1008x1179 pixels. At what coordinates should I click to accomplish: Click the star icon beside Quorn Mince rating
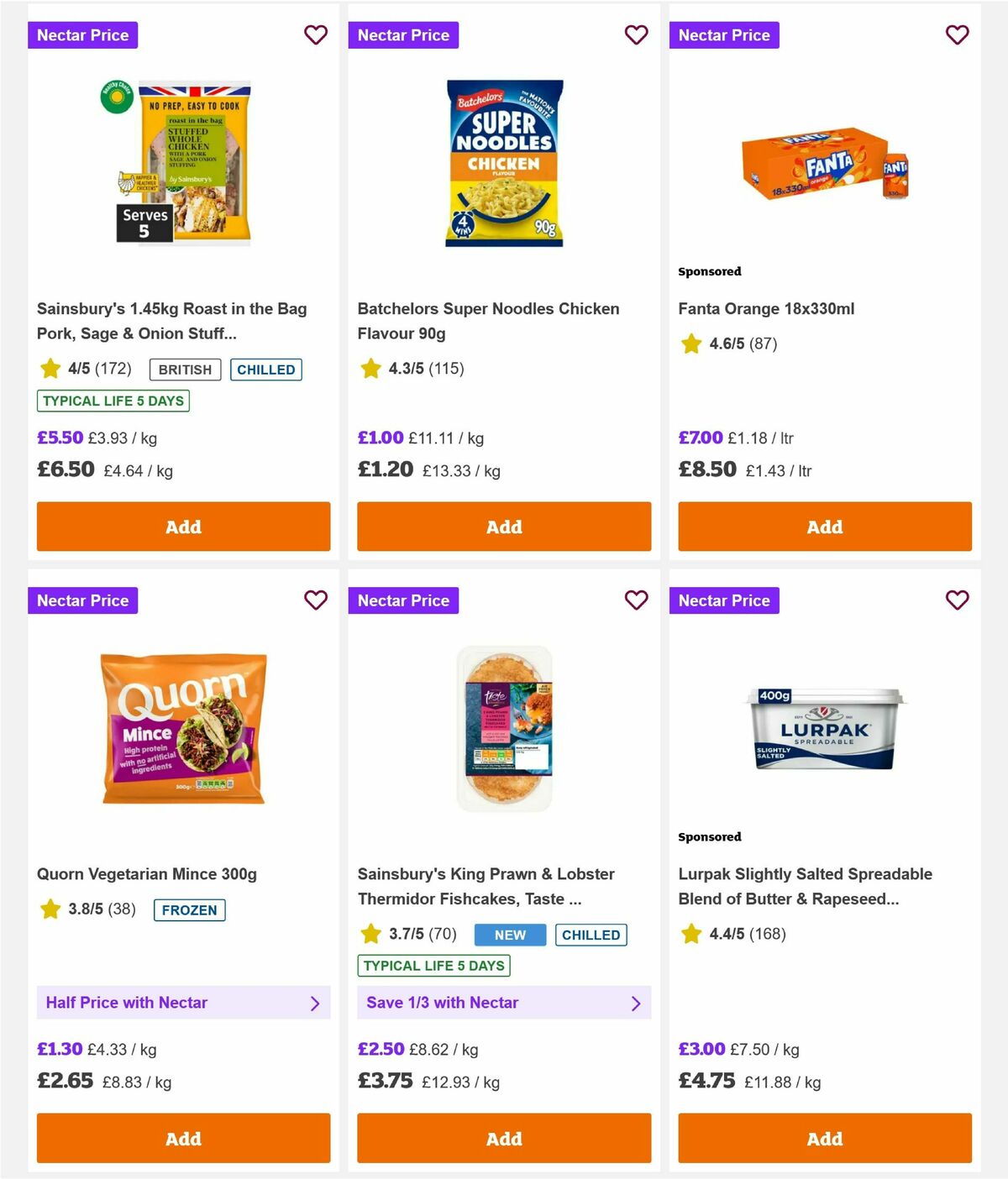click(x=50, y=909)
